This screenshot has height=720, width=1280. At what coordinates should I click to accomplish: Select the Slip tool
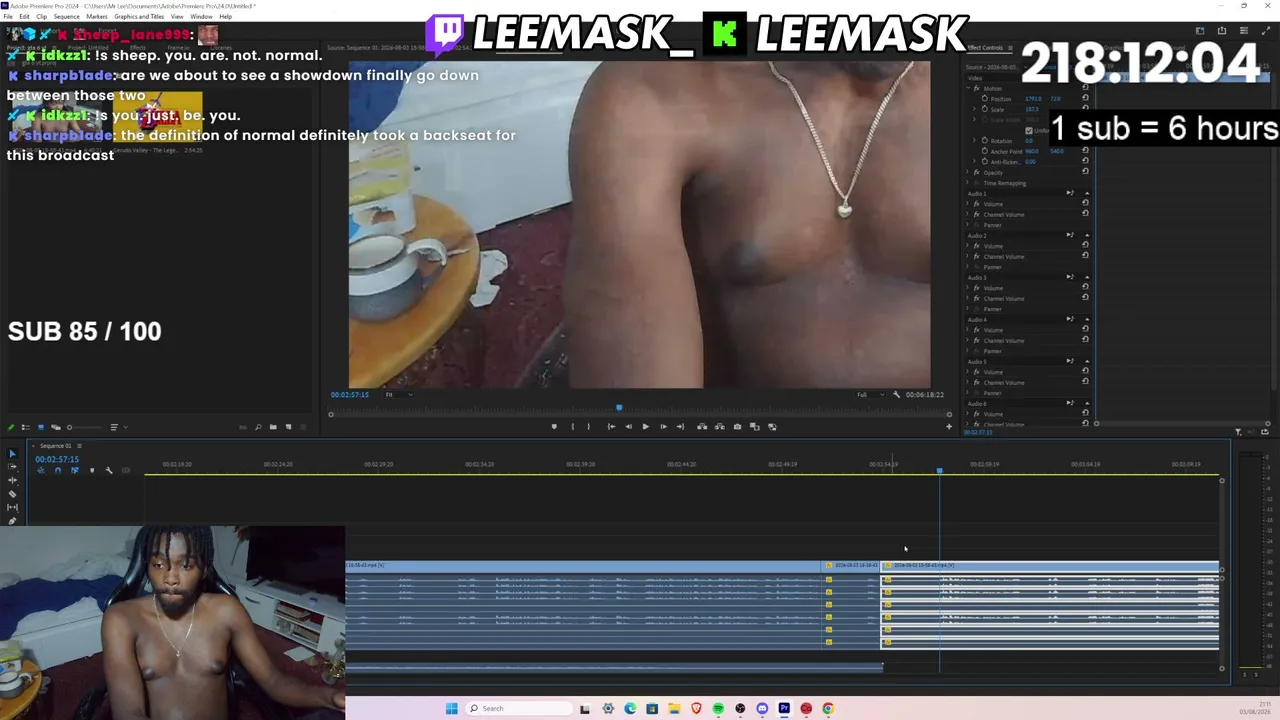[x=12, y=507]
